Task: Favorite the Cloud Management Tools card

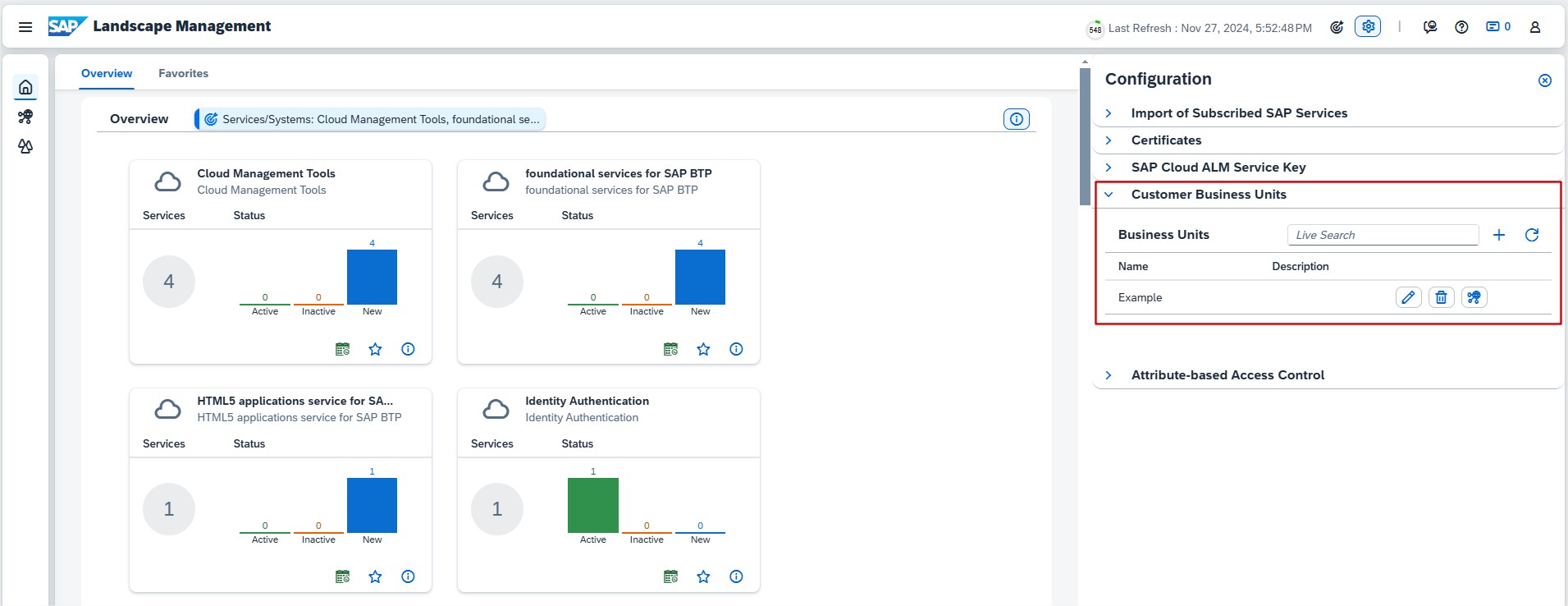Action: (x=375, y=349)
